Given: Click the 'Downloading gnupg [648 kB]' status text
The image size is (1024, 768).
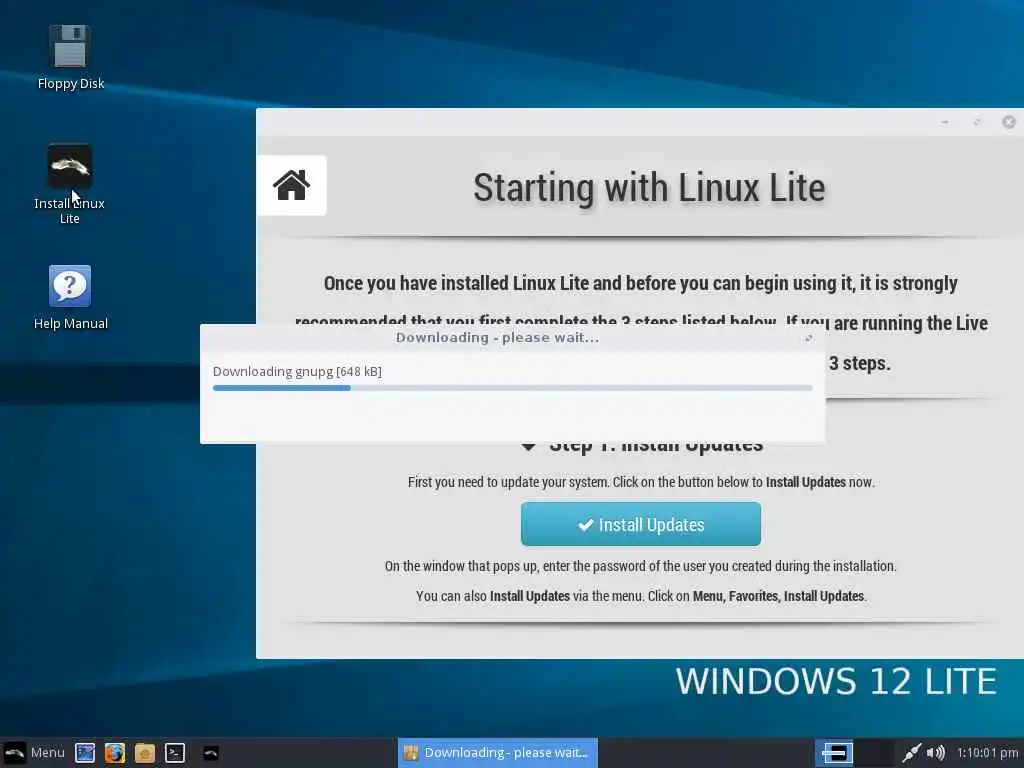Looking at the screenshot, I should pyautogui.click(x=297, y=372).
